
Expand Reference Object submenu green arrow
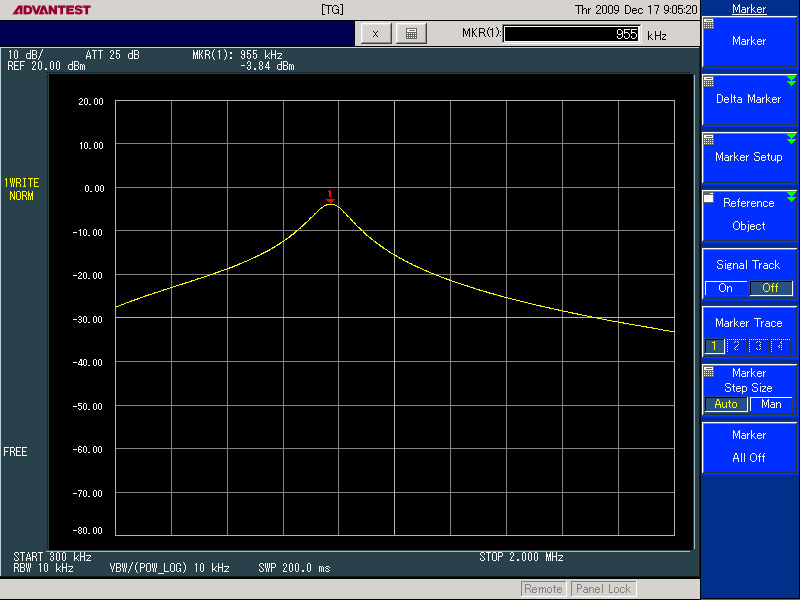791,197
